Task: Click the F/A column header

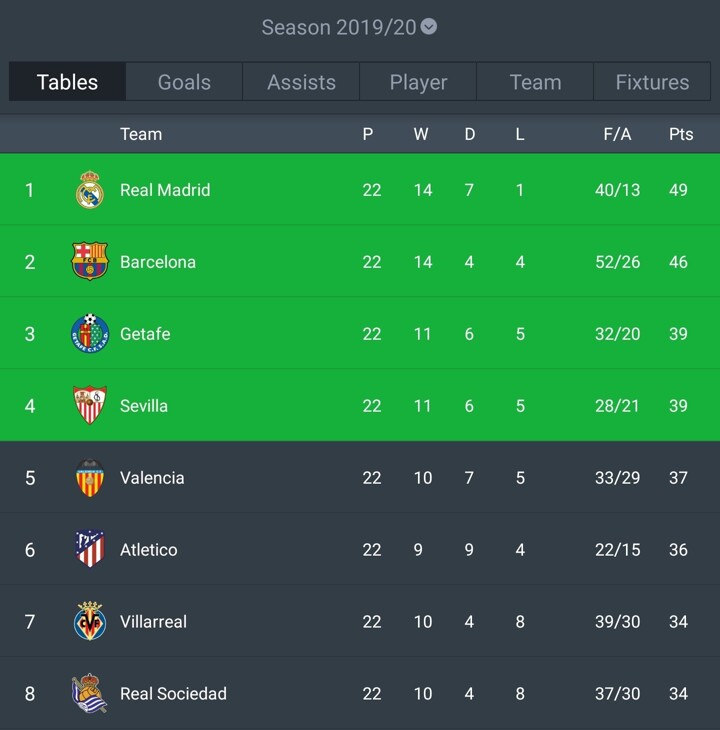Action: (x=617, y=134)
